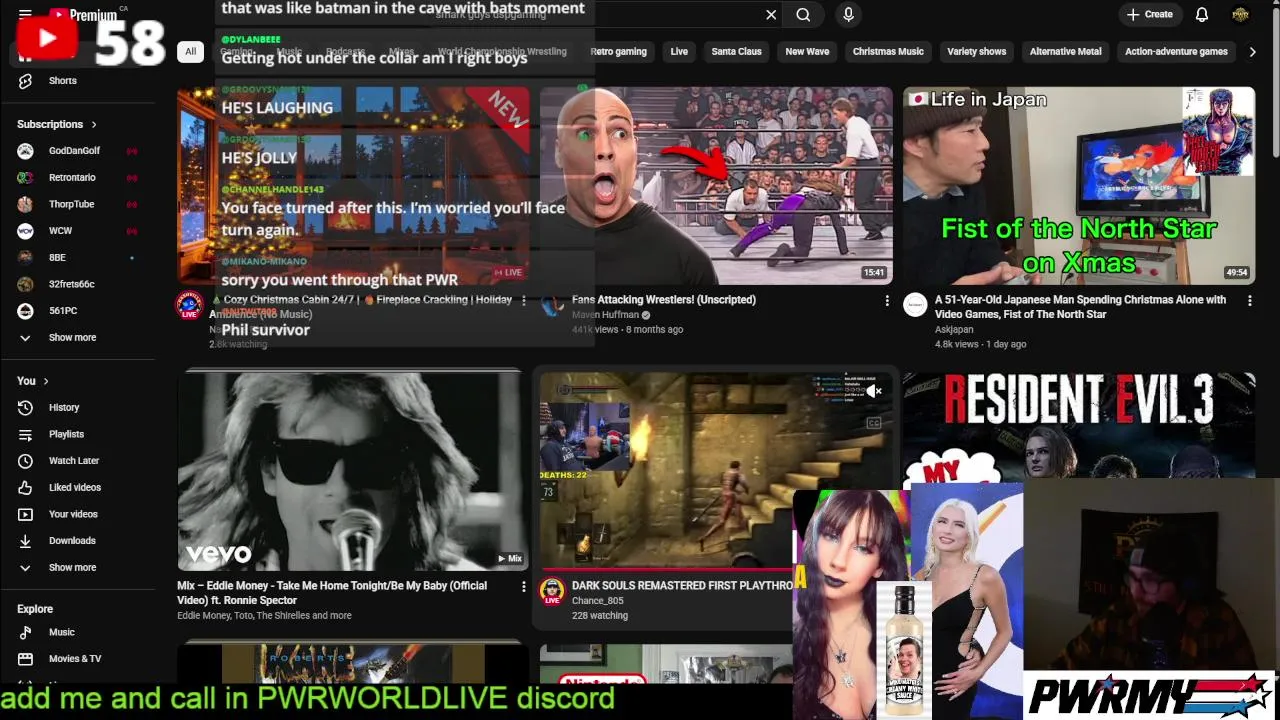Open Eddie Money Take Me Home Tonight title

click(x=332, y=593)
